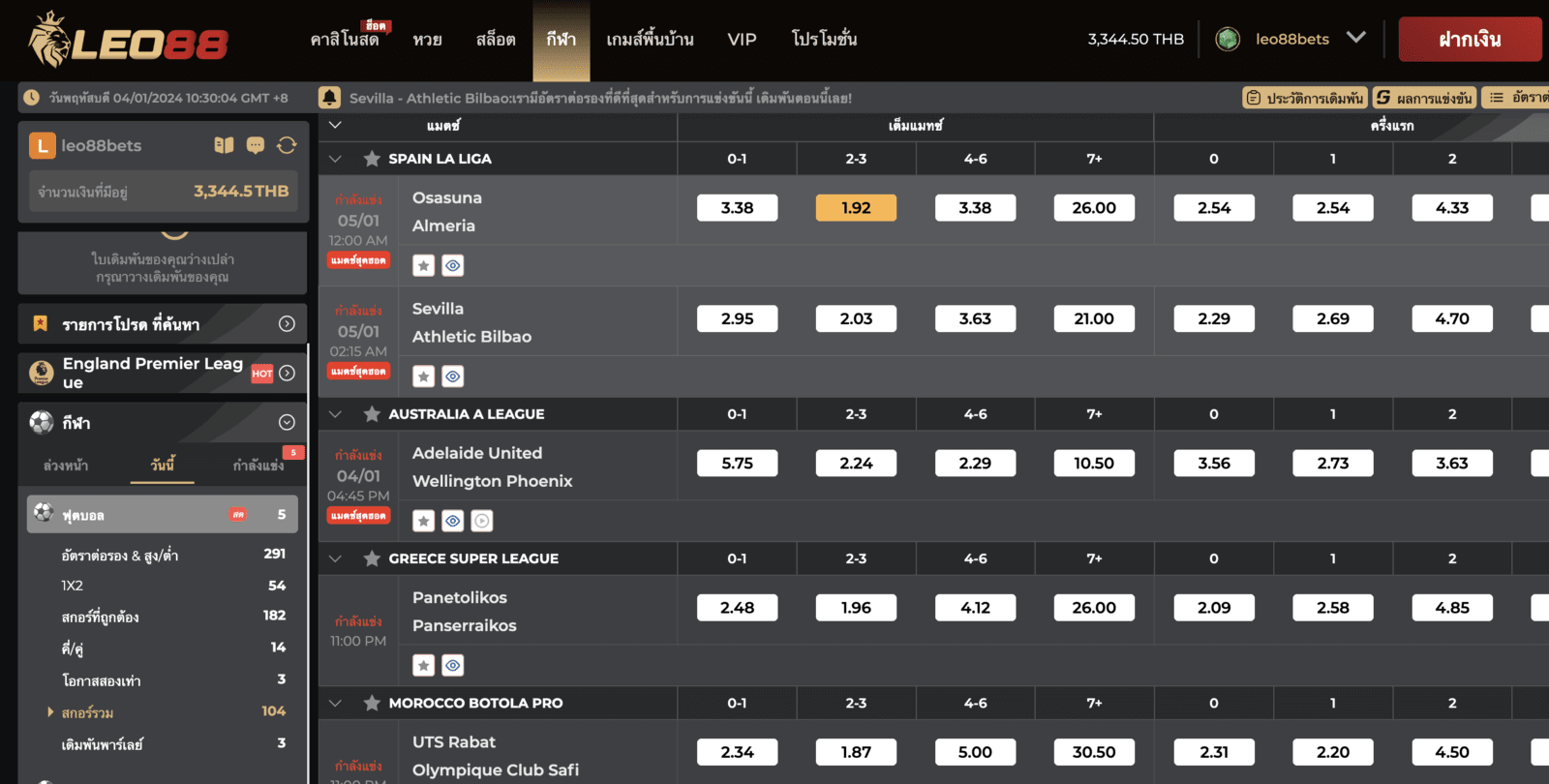Select 2.48 odds for Panetolikos 0-1

737,608
